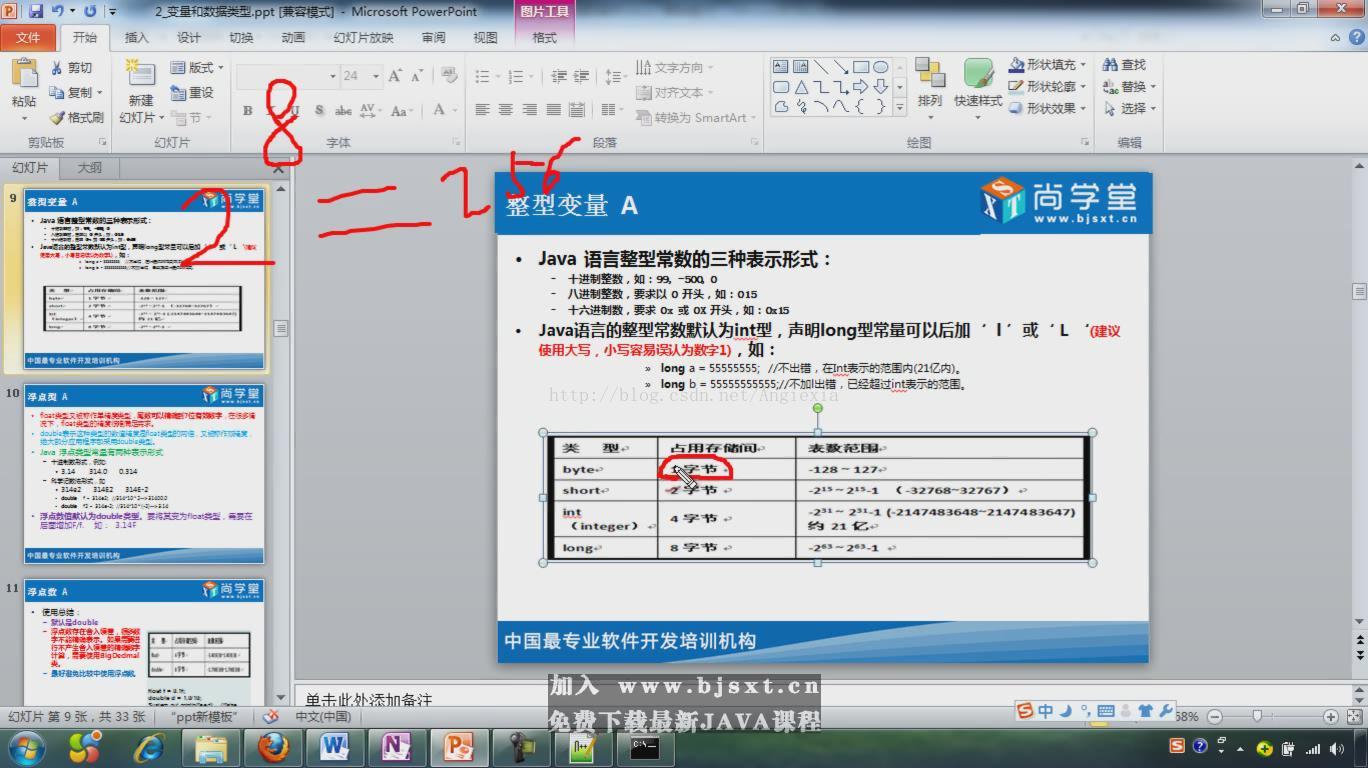Click the Reset (重设) slide button

[192, 93]
